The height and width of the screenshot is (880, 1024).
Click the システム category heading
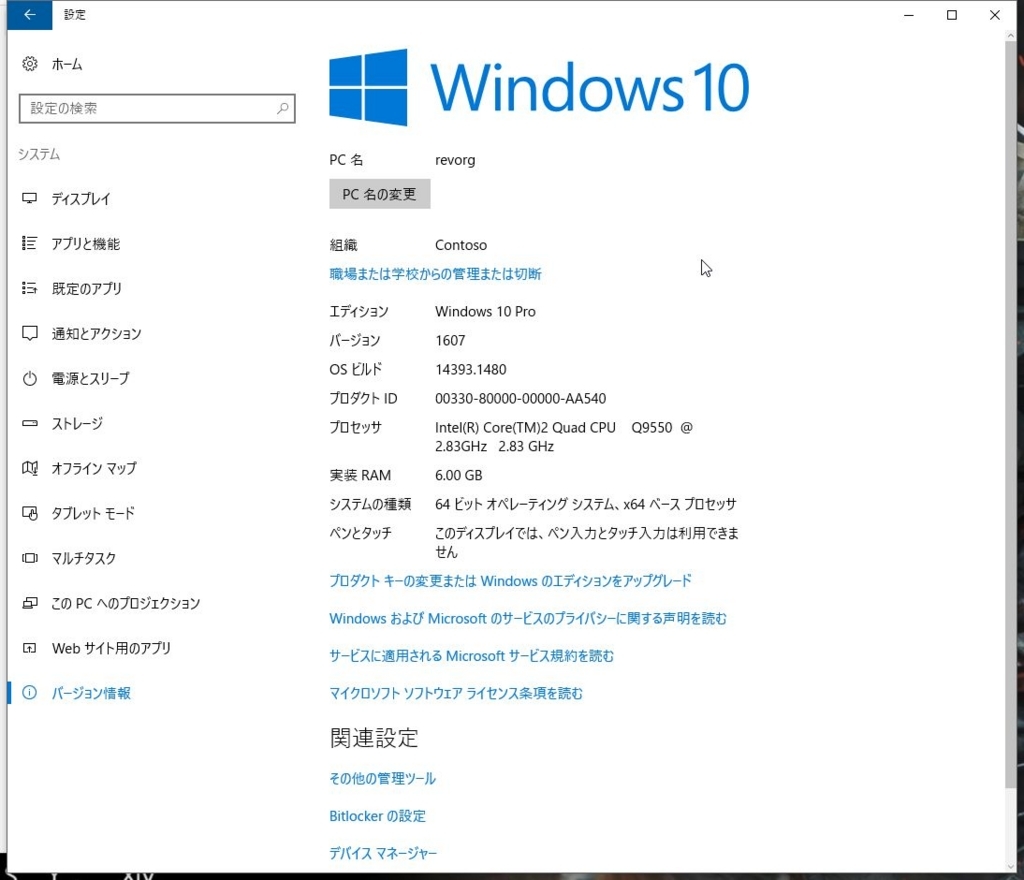[x=39, y=154]
